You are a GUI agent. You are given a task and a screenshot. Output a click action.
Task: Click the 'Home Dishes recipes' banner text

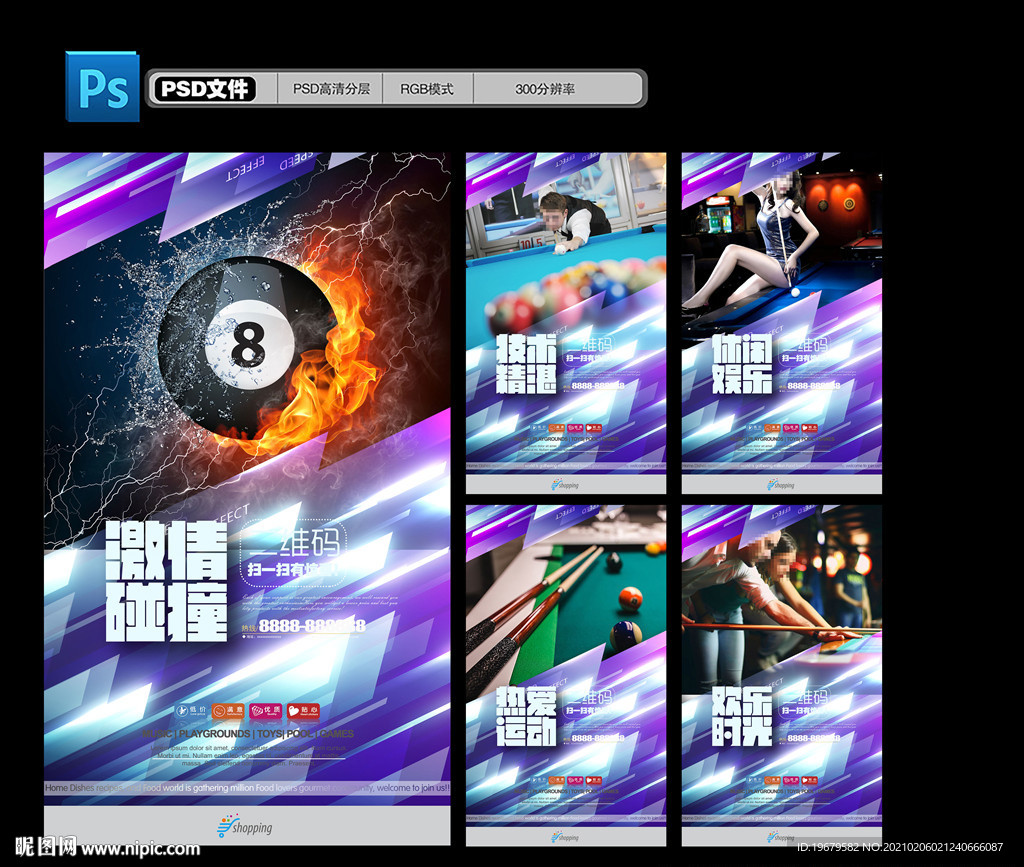(247, 788)
